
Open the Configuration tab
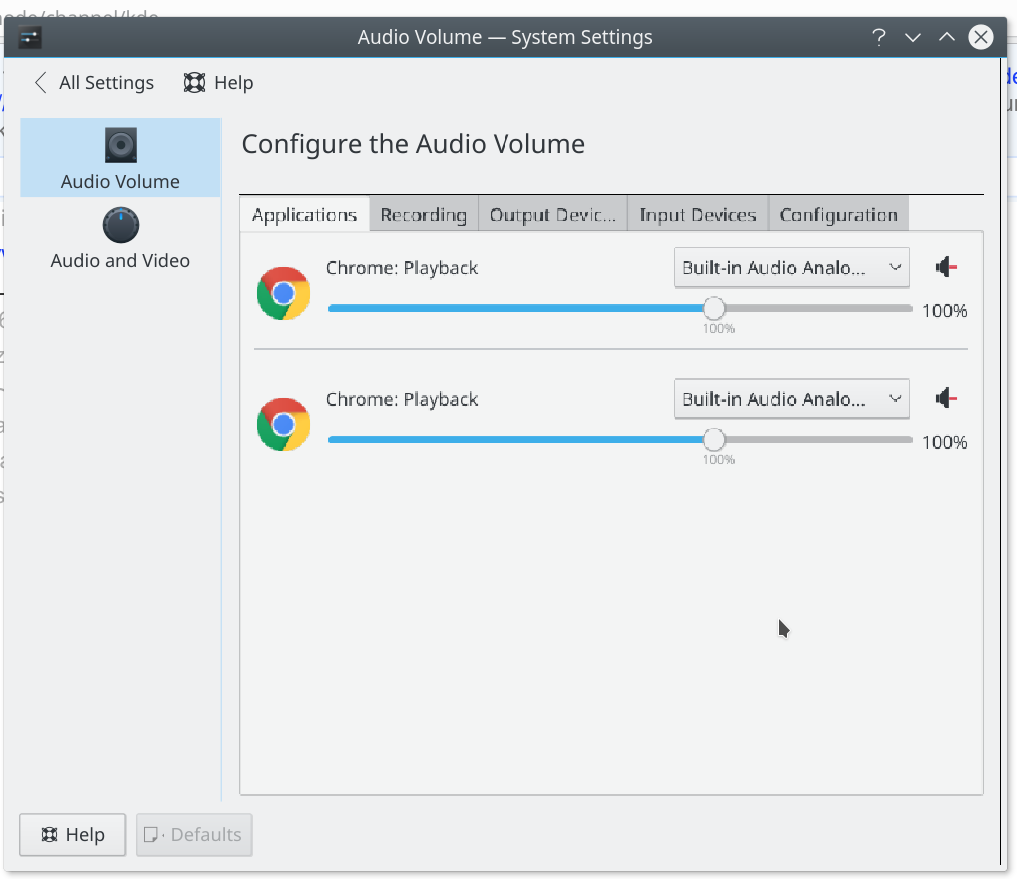(x=839, y=214)
